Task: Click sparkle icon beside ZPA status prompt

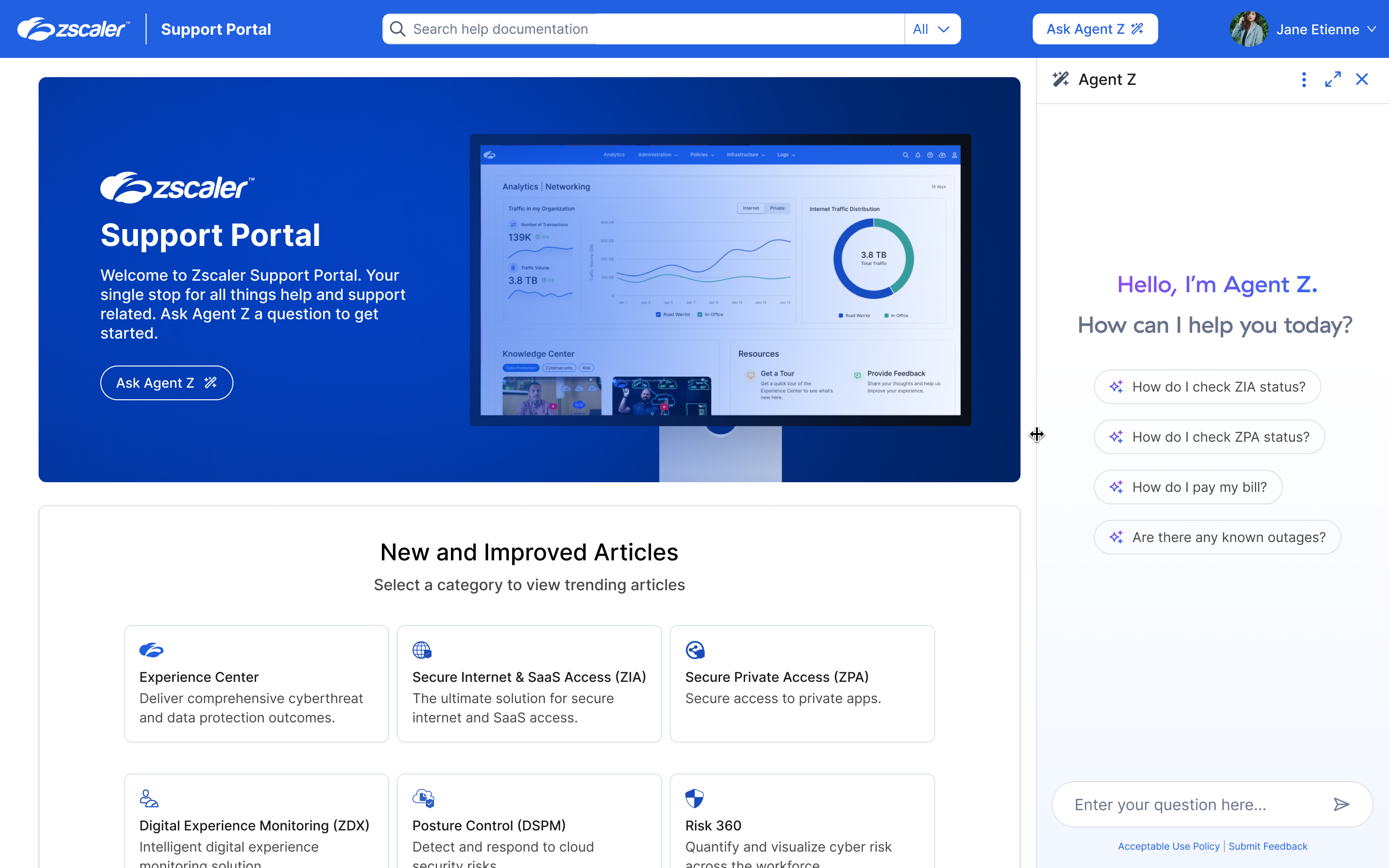Action: click(1117, 437)
